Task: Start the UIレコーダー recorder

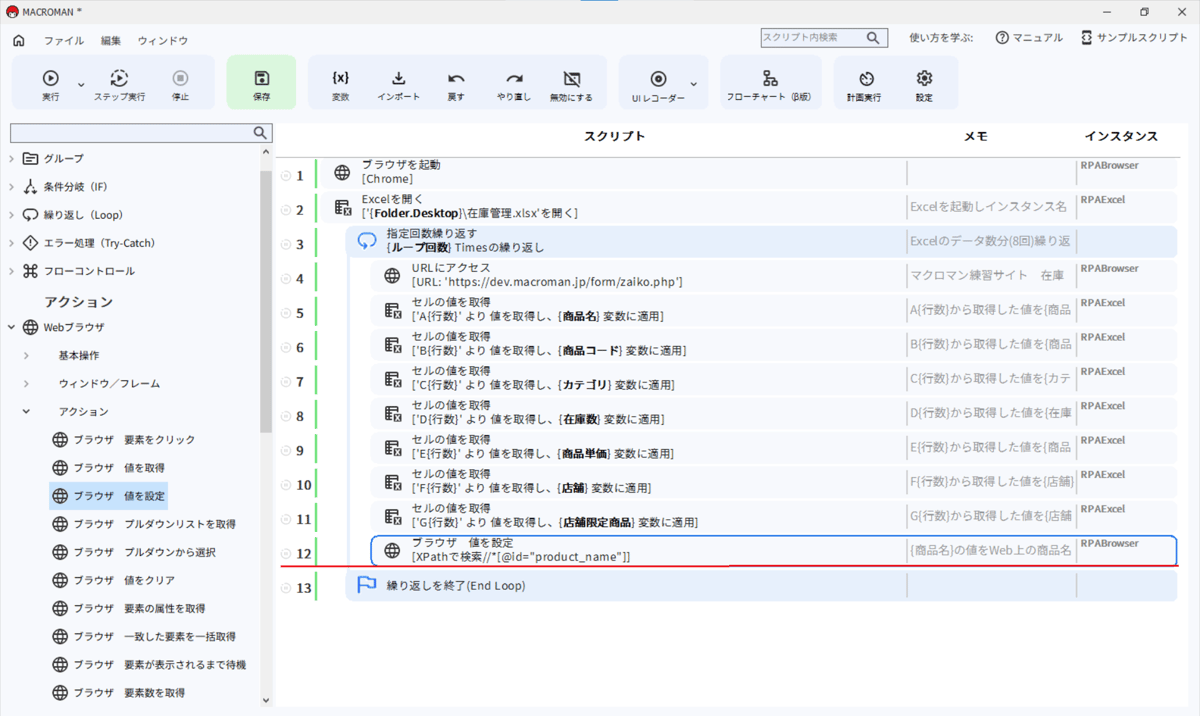Action: point(658,79)
